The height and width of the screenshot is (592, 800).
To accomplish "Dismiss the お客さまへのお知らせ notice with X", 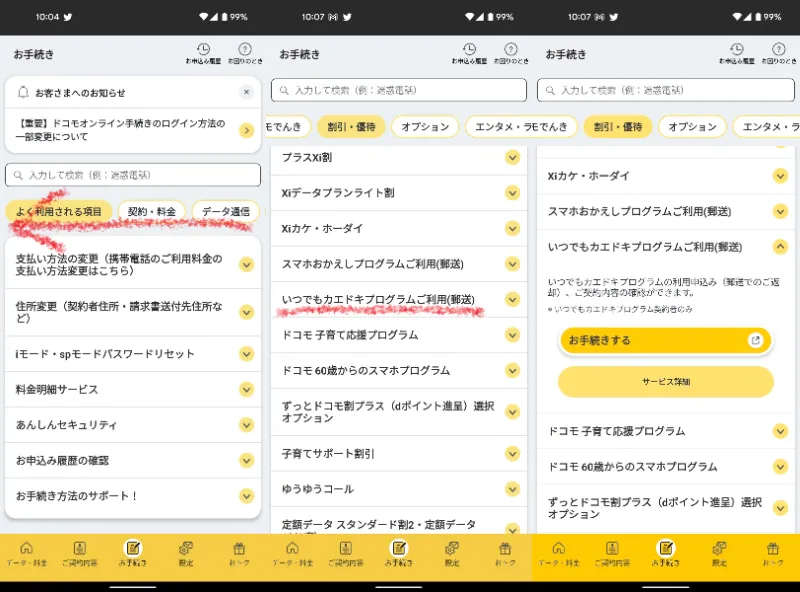I will click(246, 92).
